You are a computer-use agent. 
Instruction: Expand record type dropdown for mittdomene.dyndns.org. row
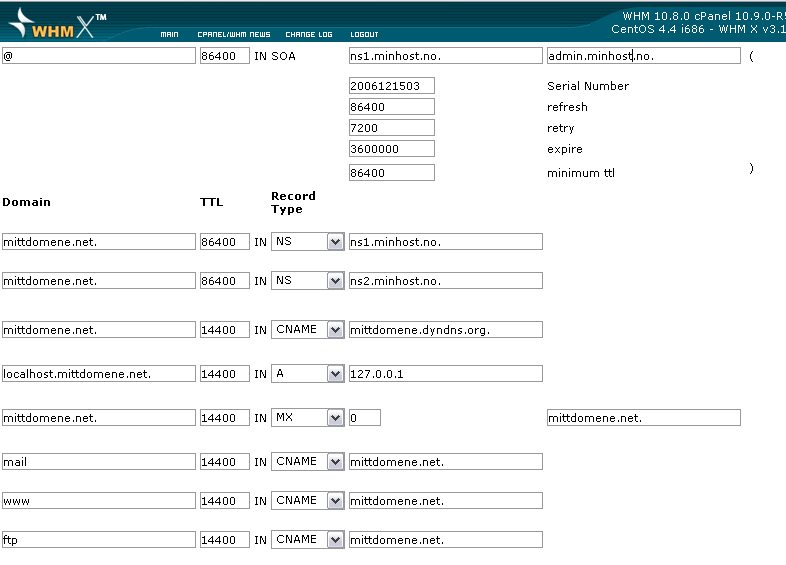(x=308, y=330)
